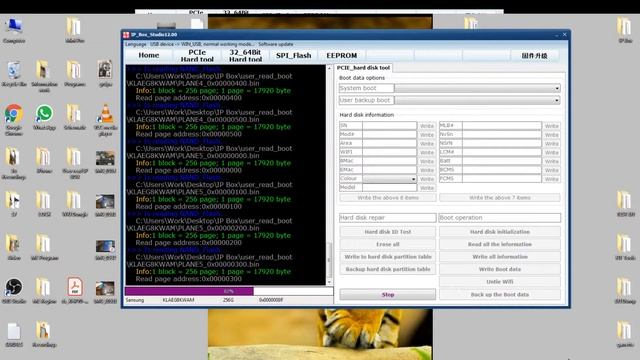Click the Write button beside WIFI field
This screenshot has width=640, height=360.
pos(427,153)
